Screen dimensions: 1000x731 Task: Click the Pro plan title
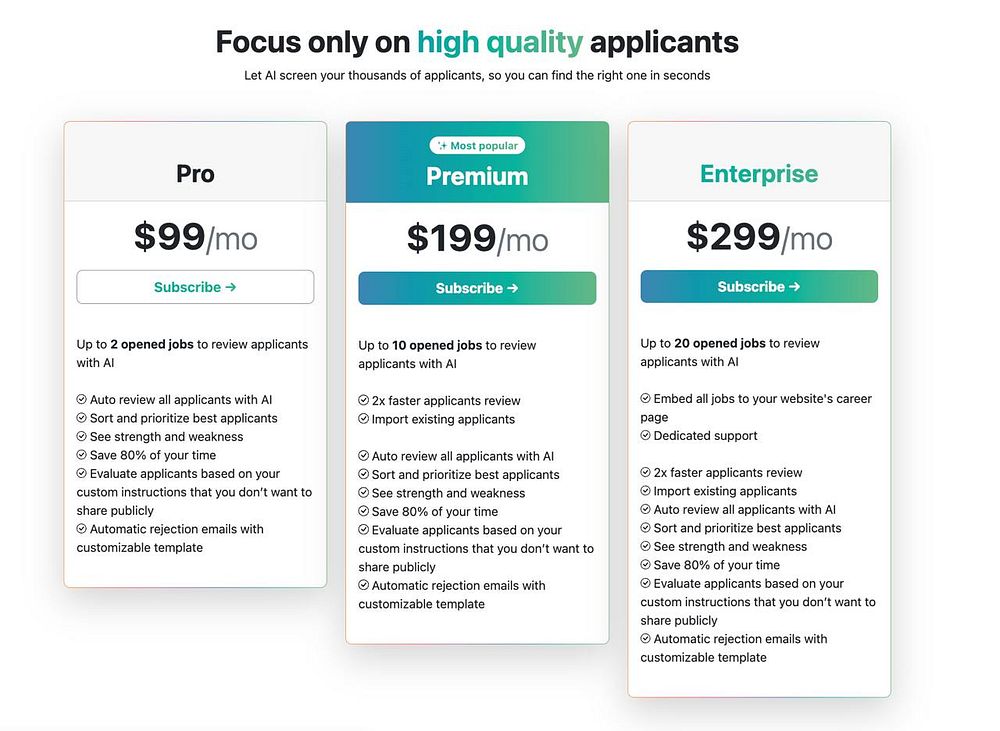tap(195, 174)
